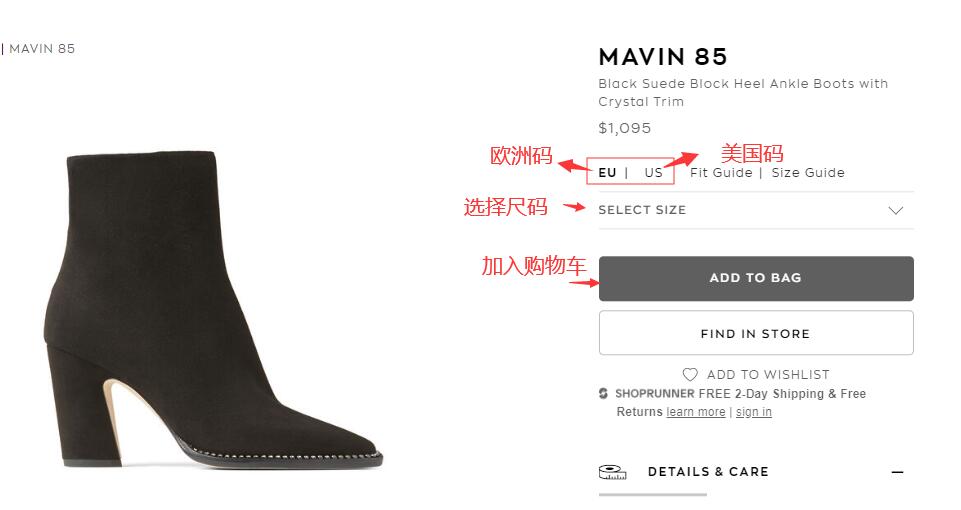Viewport: 961px width, 510px height.
Task: Select the DETAILS & CARE tab
Action: pos(708,472)
